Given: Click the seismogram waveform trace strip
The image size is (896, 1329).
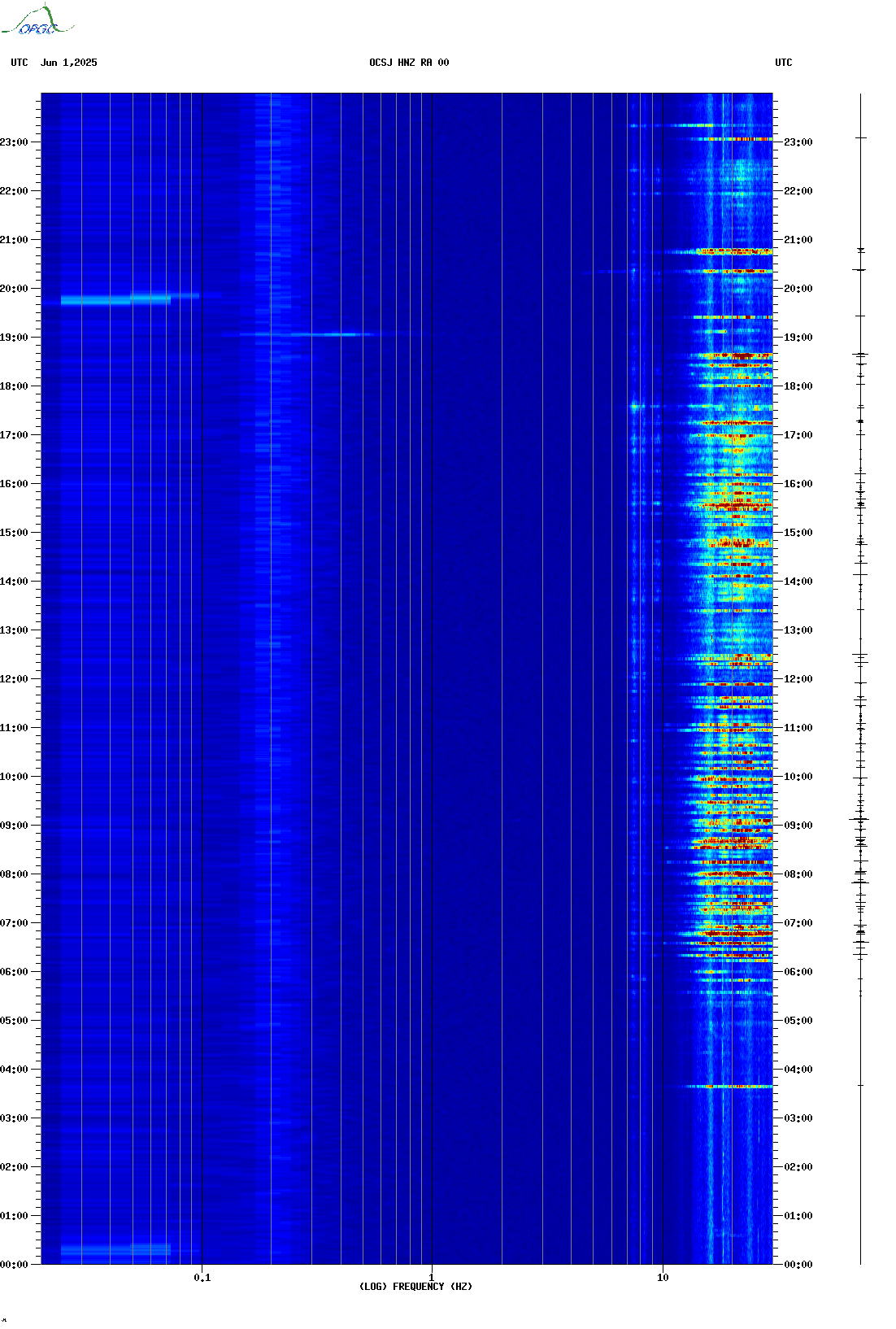Looking at the screenshot, I should (x=860, y=678).
